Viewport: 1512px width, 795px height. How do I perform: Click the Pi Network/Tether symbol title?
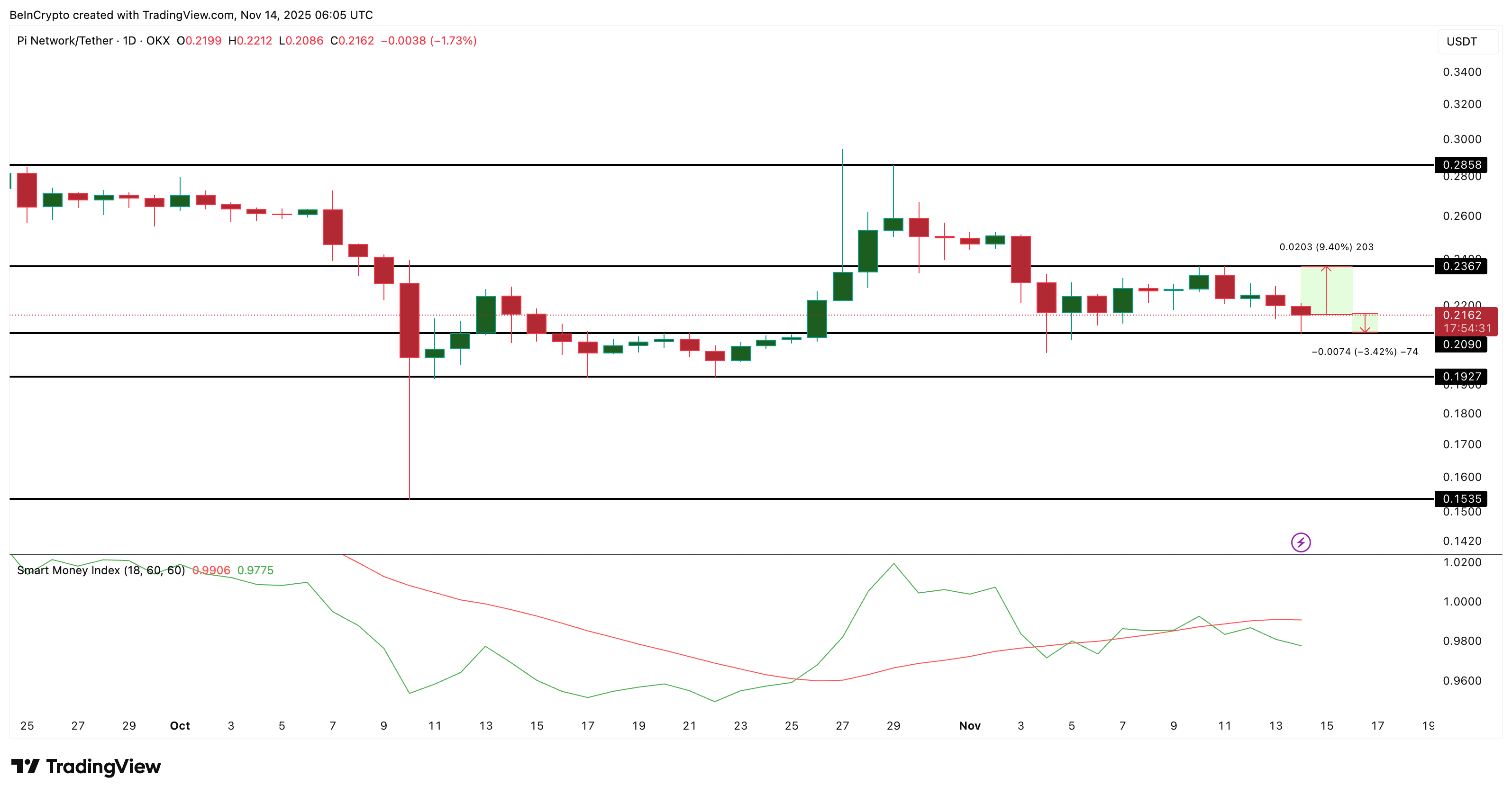pyautogui.click(x=64, y=40)
